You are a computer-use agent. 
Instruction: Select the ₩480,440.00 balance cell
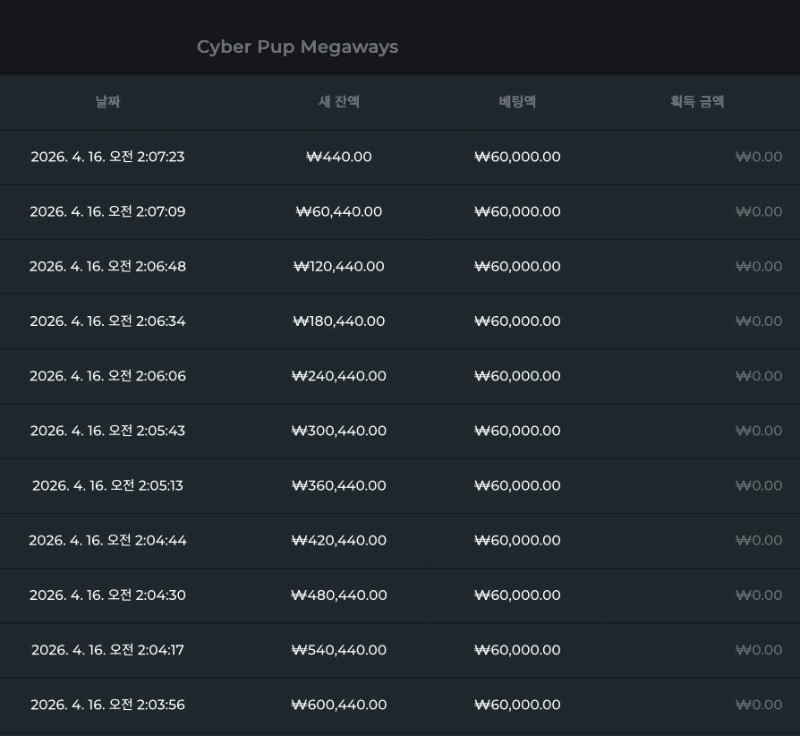click(338, 596)
